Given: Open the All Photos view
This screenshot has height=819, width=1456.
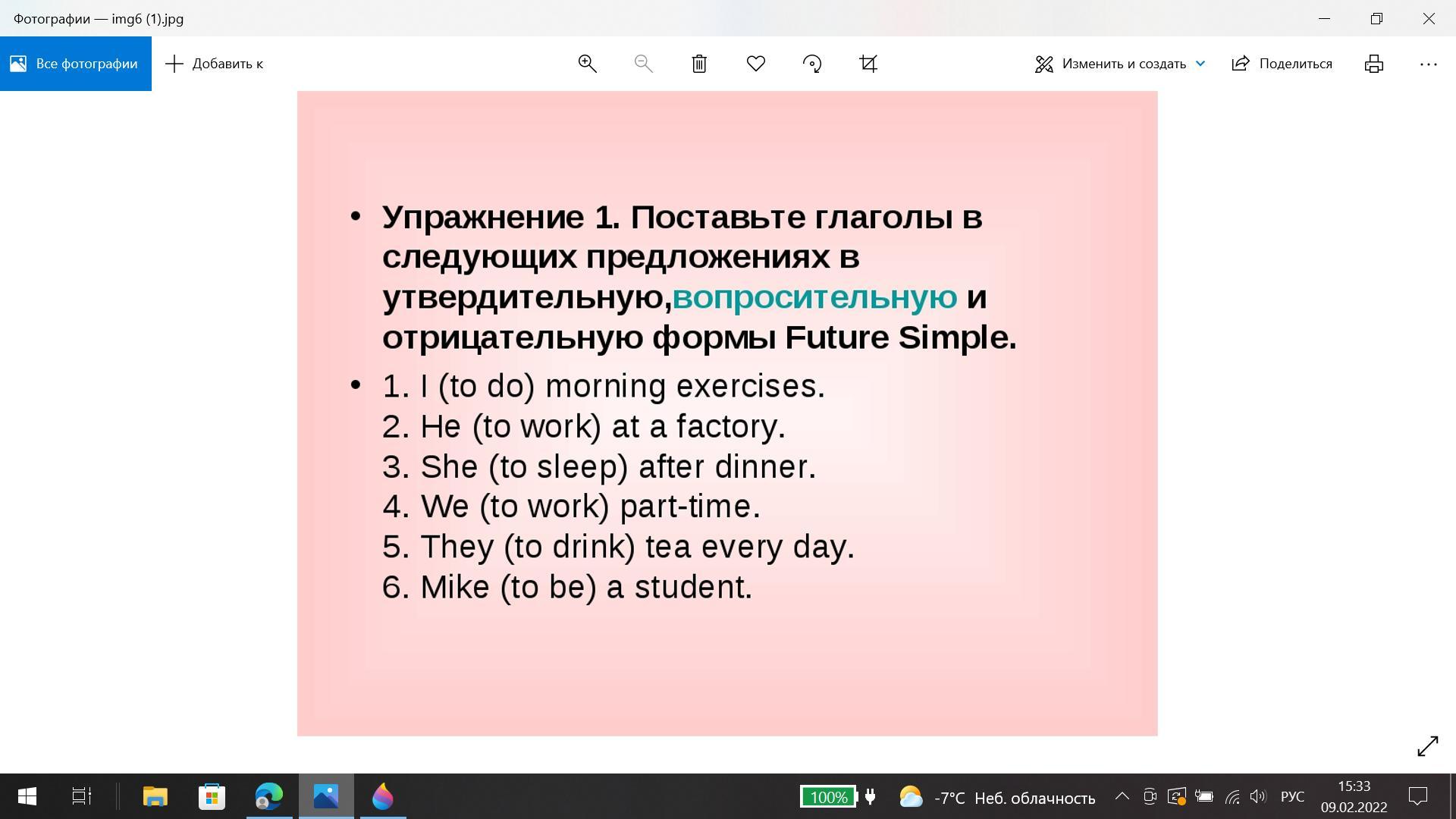Looking at the screenshot, I should pos(75,64).
